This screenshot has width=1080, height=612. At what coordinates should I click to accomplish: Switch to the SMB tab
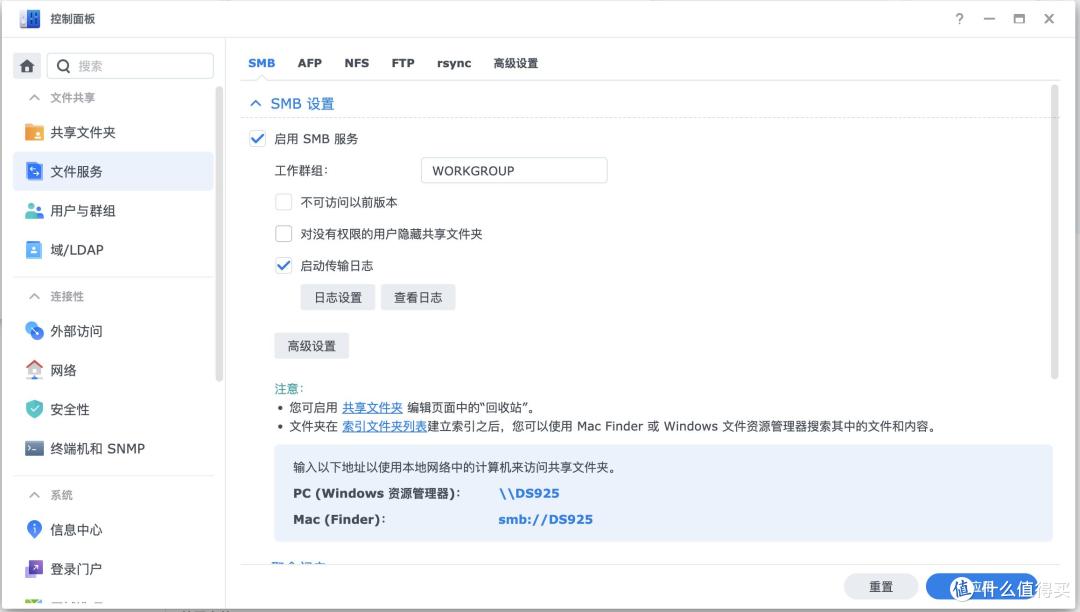(x=262, y=63)
